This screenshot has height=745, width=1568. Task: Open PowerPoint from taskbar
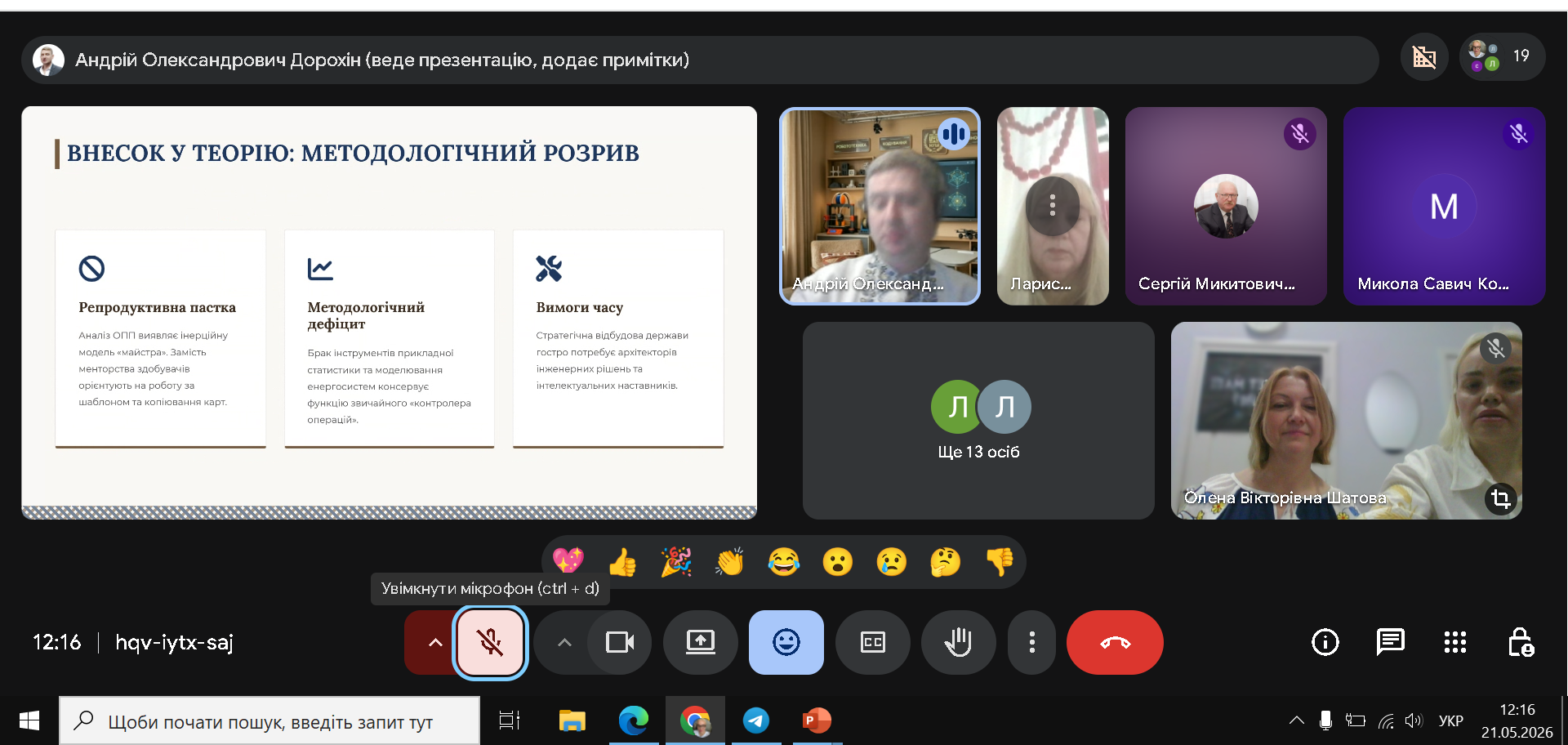[x=817, y=720]
